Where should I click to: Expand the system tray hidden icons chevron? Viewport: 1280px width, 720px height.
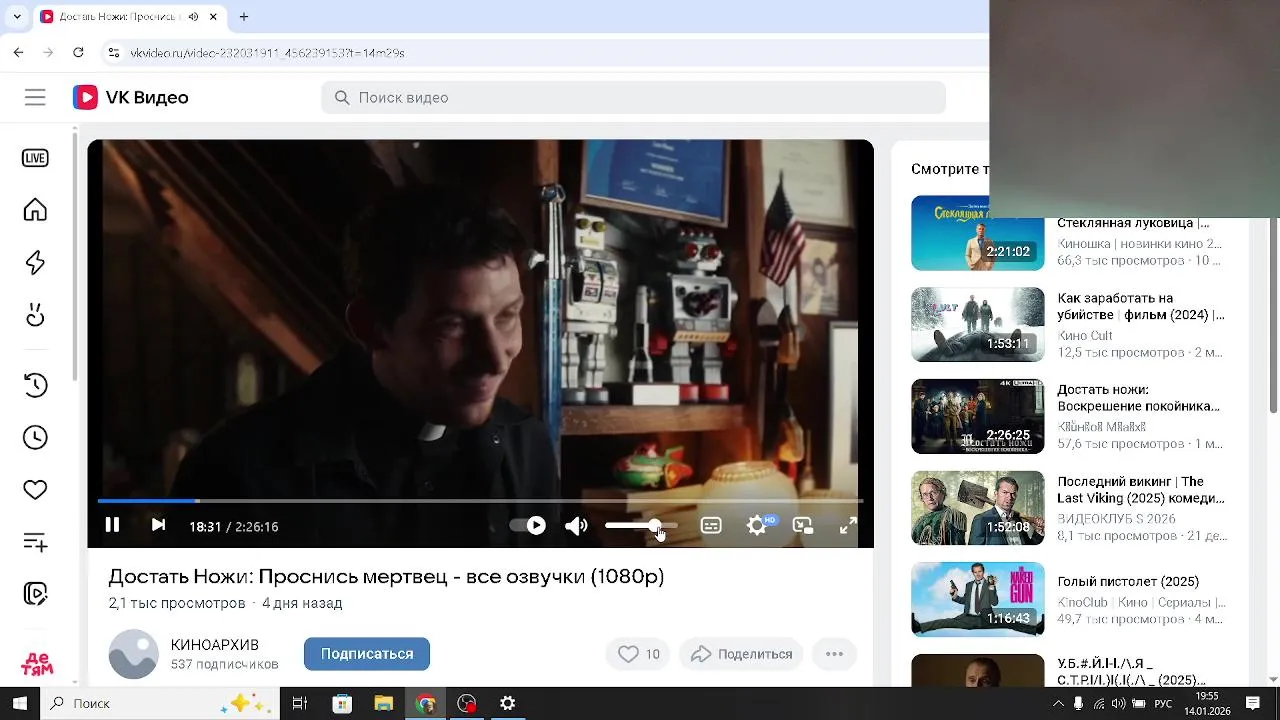click(1058, 704)
